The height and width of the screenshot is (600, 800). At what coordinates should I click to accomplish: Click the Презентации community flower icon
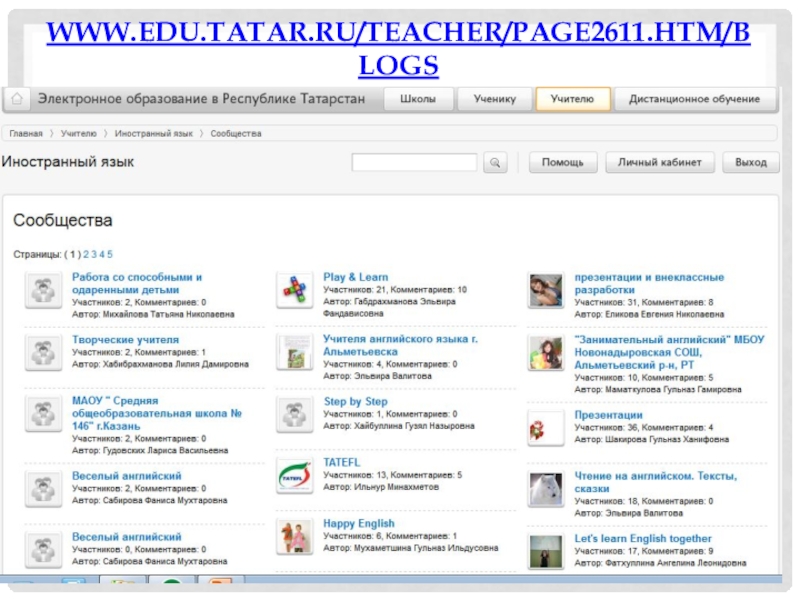[x=546, y=428]
